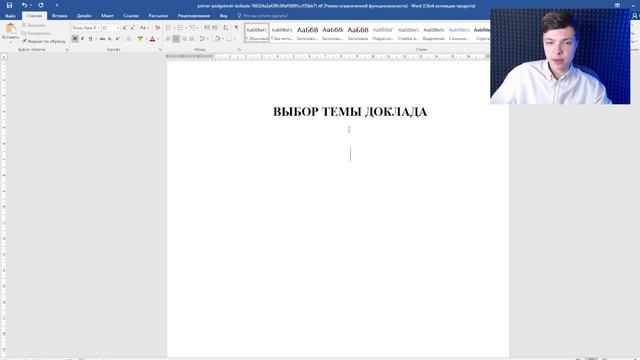Switch to the Вставка ribbon tab

[60, 16]
